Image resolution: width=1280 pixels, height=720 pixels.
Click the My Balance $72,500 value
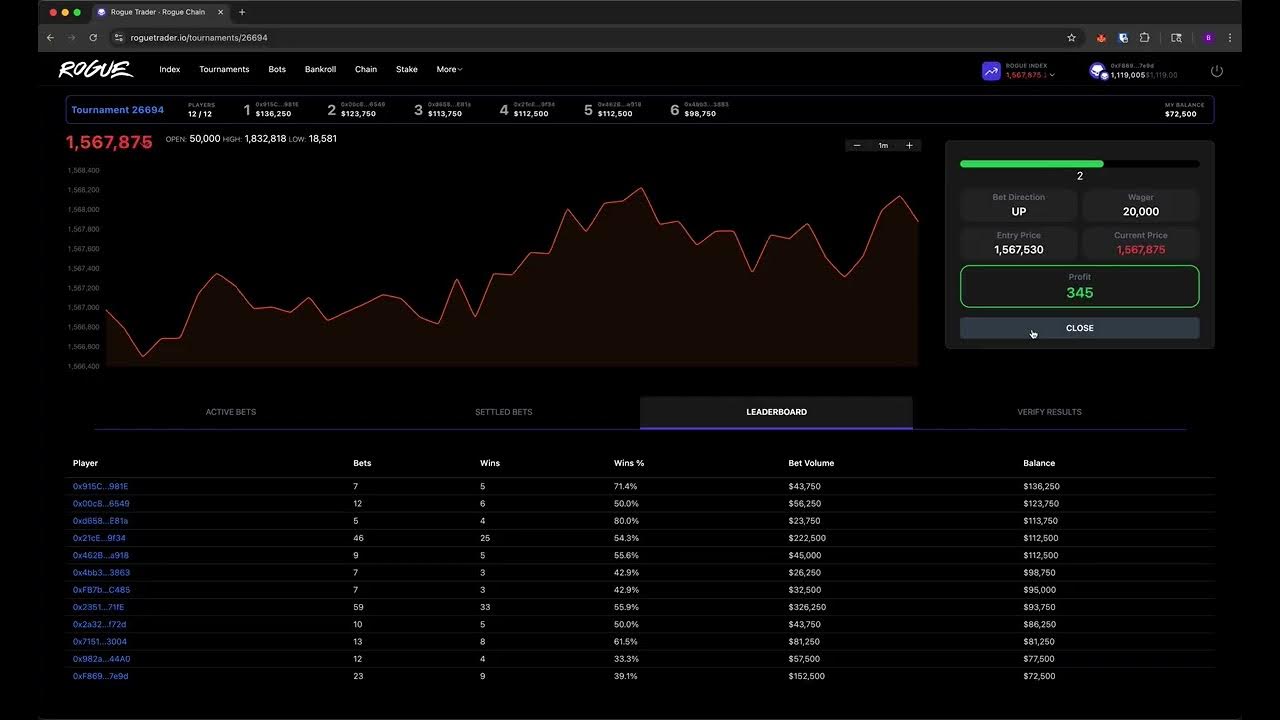1181,114
